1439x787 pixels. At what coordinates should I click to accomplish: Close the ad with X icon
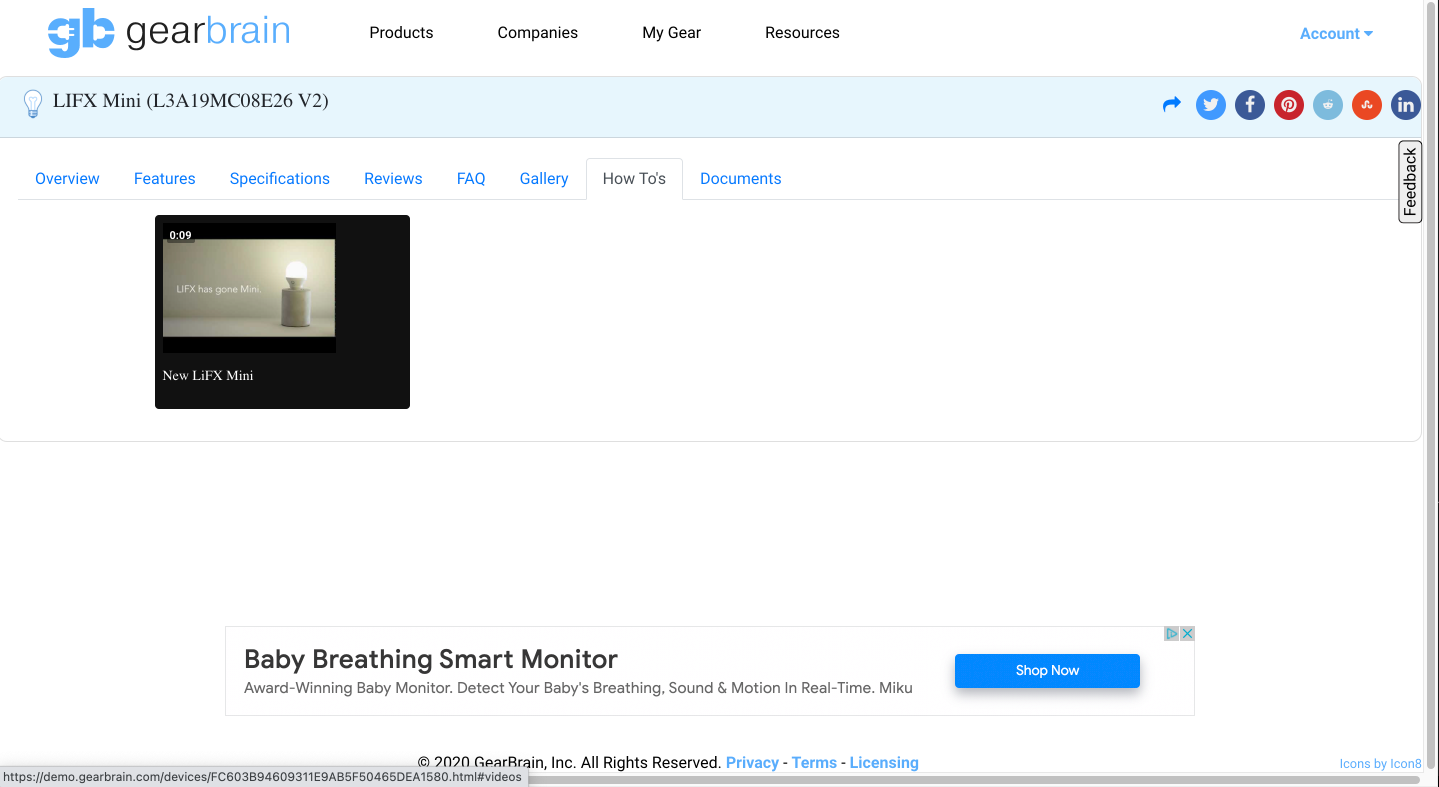tap(1187, 634)
